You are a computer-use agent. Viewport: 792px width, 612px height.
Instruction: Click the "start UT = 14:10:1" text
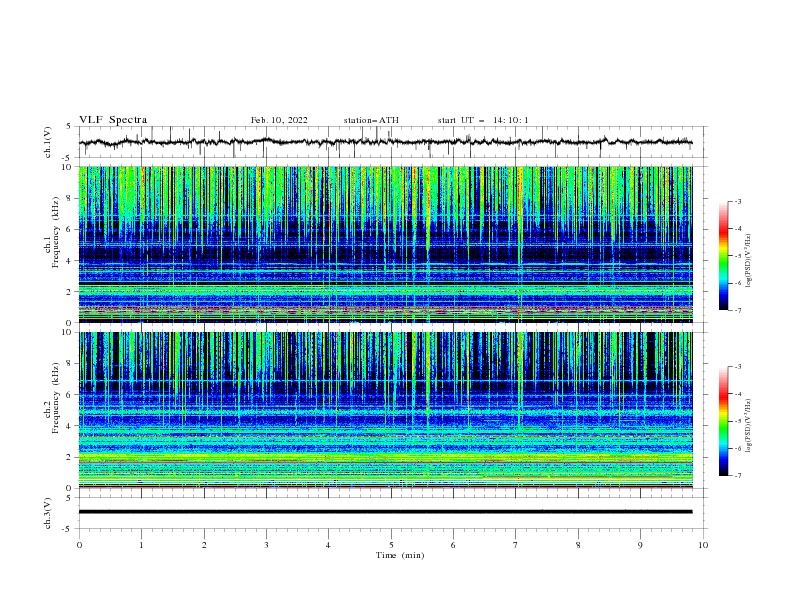(483, 120)
